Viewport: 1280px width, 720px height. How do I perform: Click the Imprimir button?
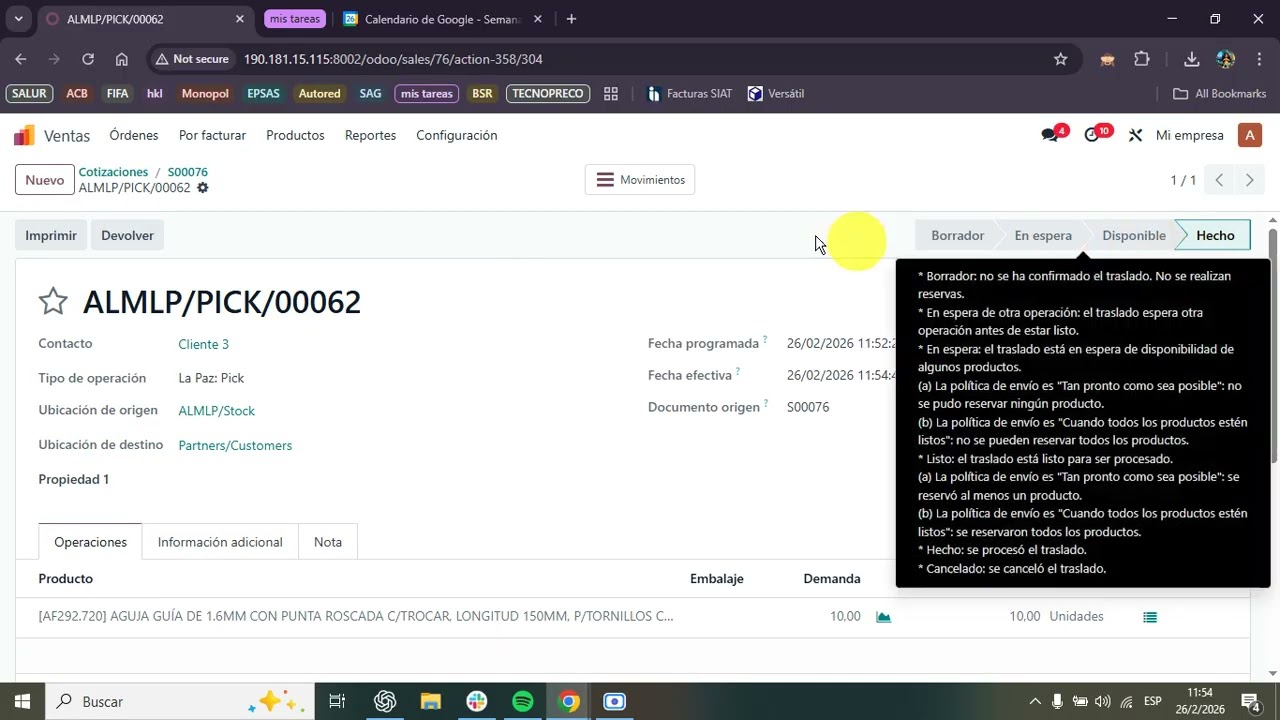coord(51,235)
